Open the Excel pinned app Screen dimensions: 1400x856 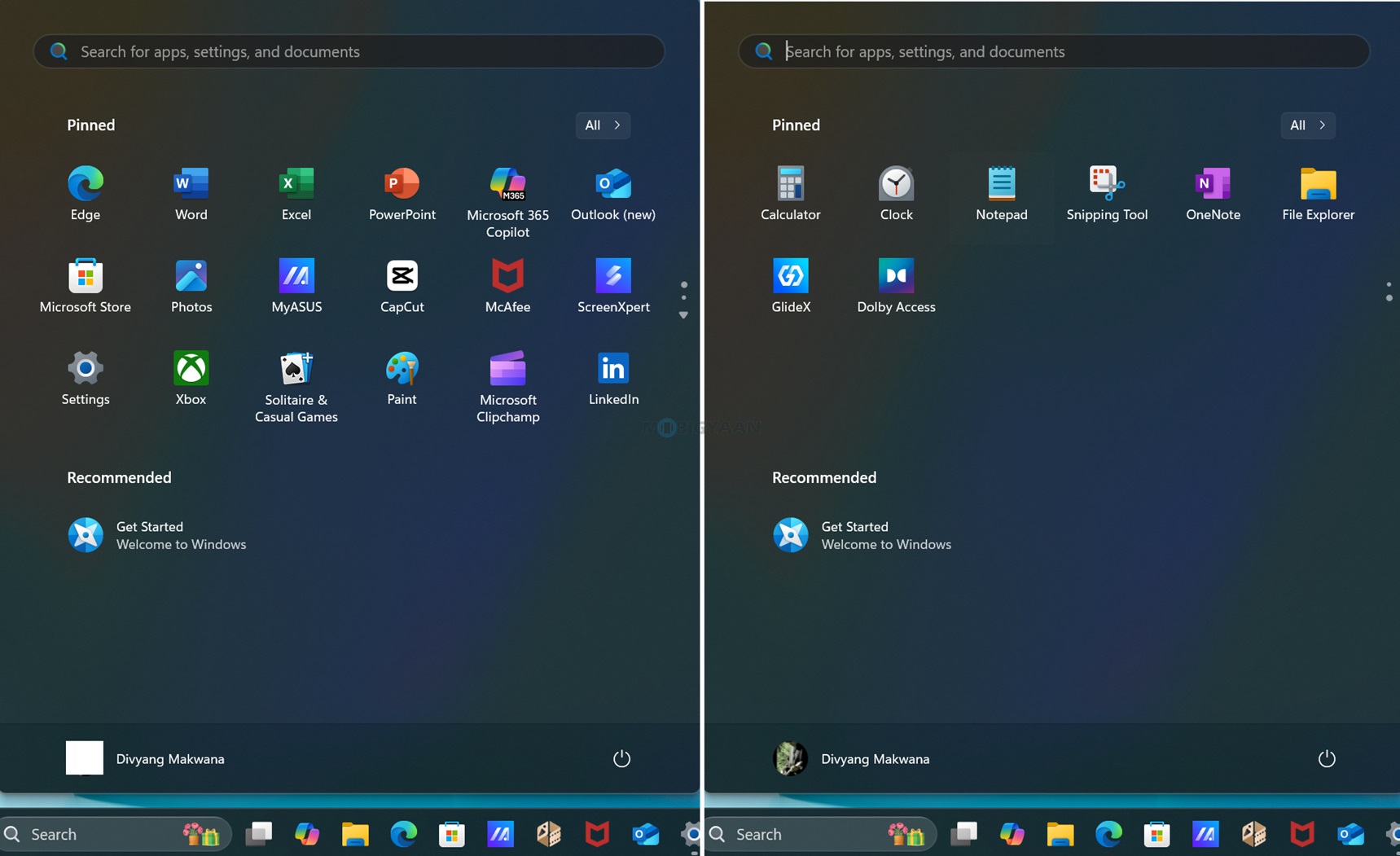click(296, 194)
